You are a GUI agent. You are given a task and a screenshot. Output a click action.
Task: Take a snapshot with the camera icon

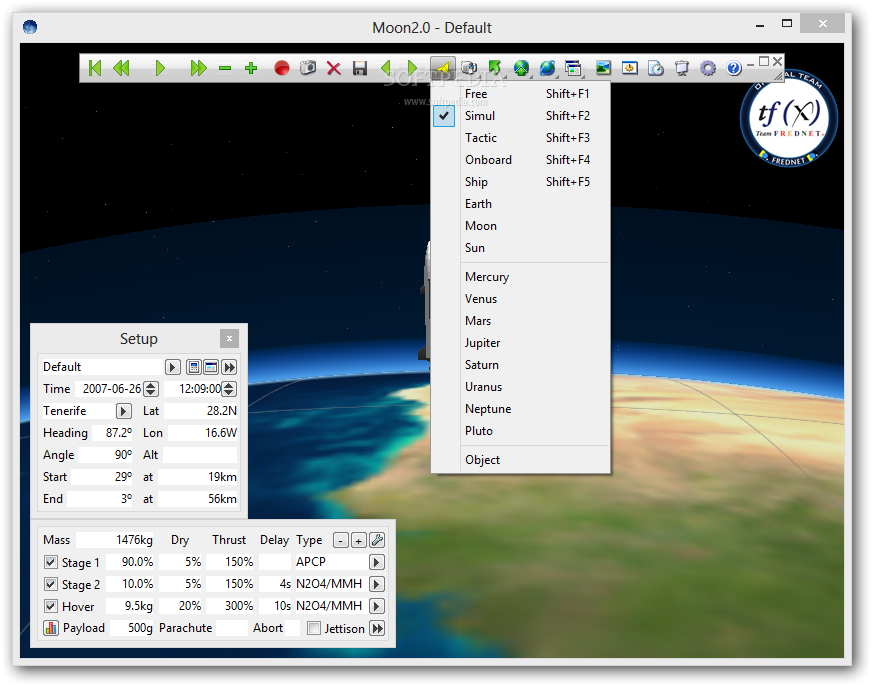point(308,68)
